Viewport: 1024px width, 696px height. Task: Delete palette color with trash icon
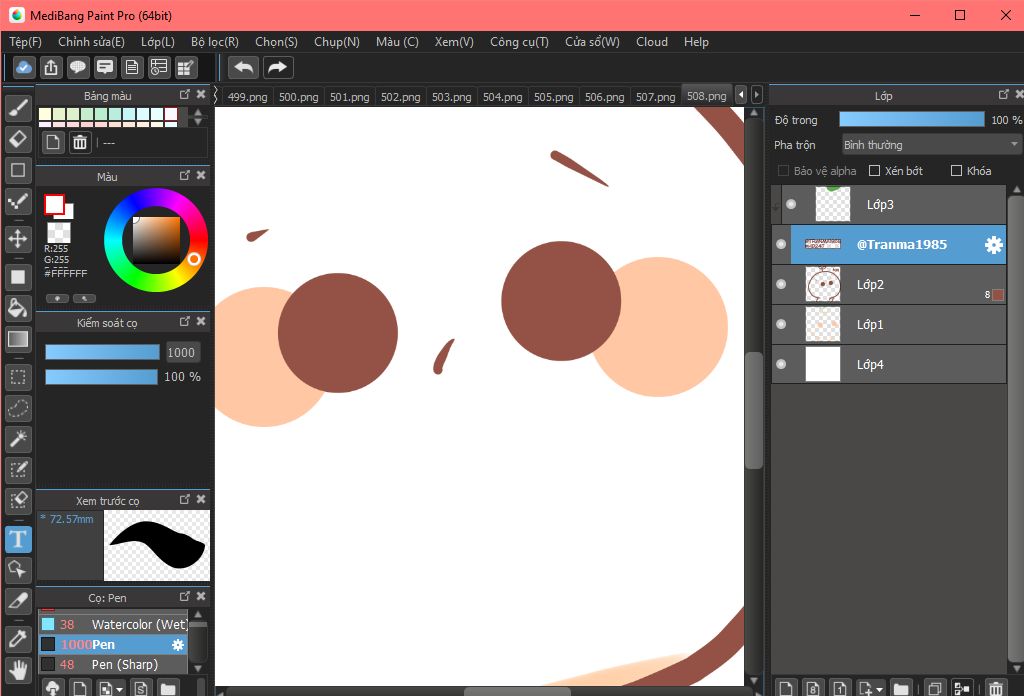click(x=80, y=142)
